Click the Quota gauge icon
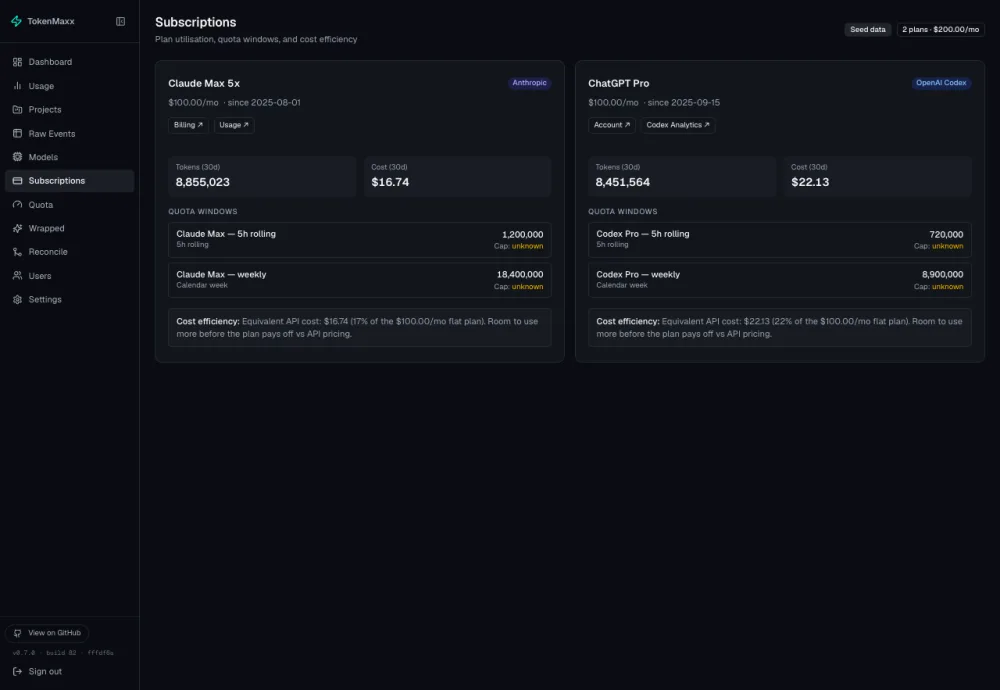This screenshot has width=1000, height=690. tap(17, 205)
